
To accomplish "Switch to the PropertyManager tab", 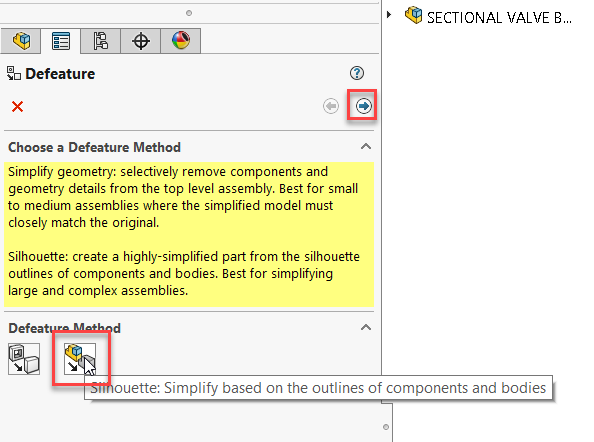I will tap(61, 41).
